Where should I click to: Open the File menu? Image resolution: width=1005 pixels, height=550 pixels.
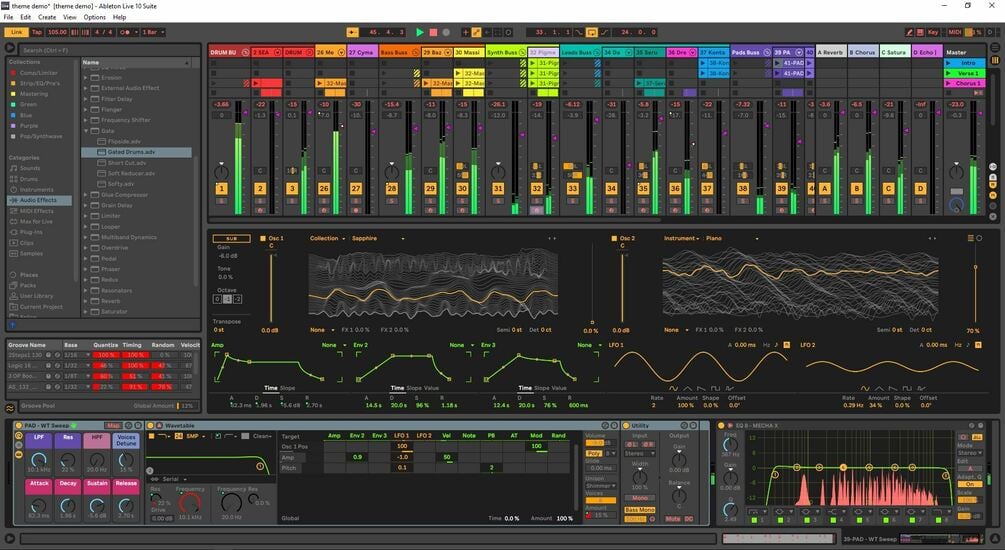point(8,17)
